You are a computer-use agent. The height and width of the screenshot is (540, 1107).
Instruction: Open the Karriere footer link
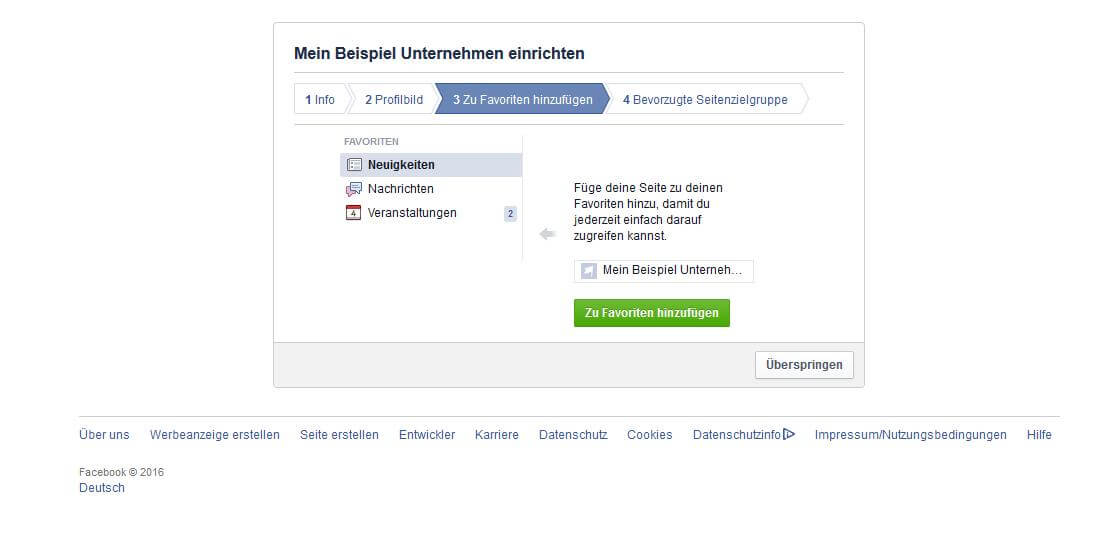(x=497, y=435)
